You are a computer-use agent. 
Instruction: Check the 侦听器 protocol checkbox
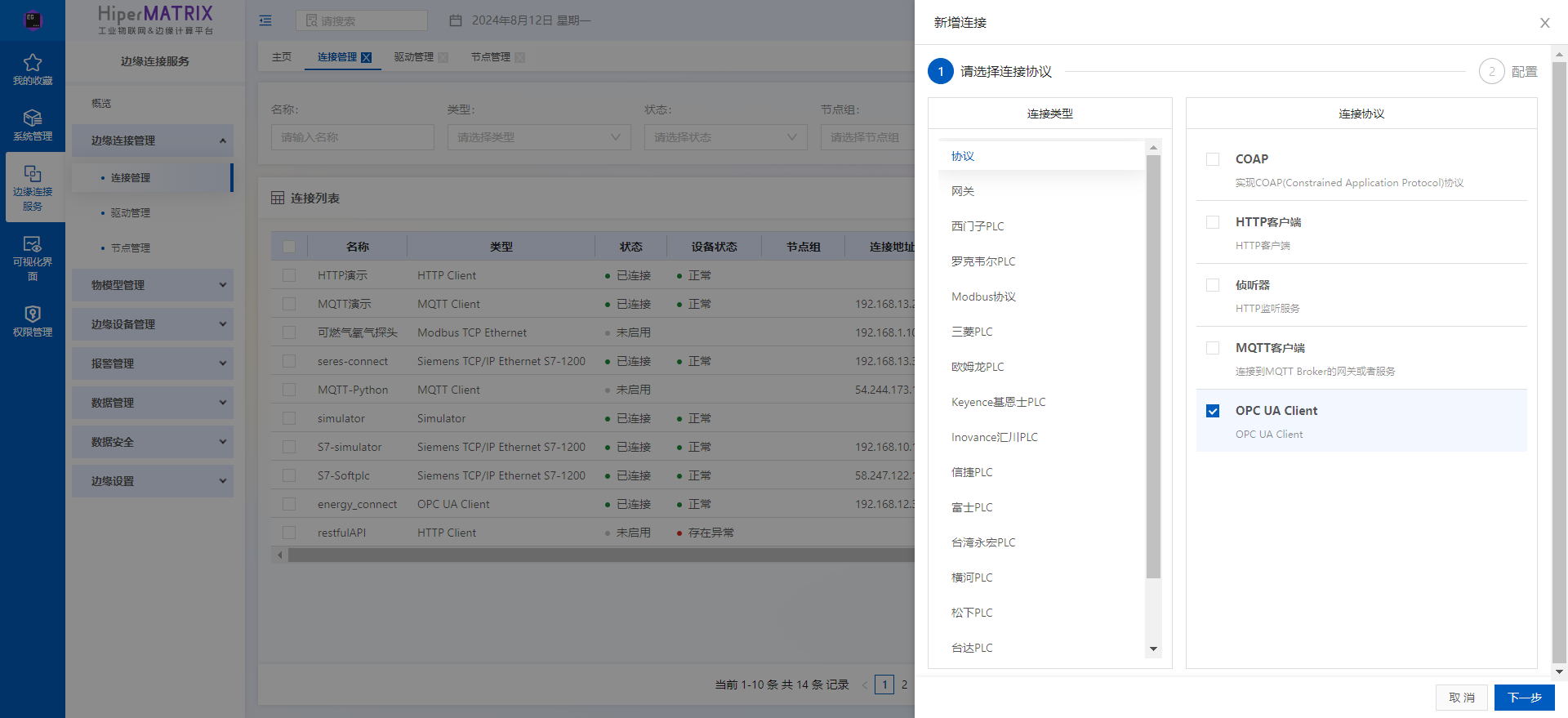coord(1213,285)
